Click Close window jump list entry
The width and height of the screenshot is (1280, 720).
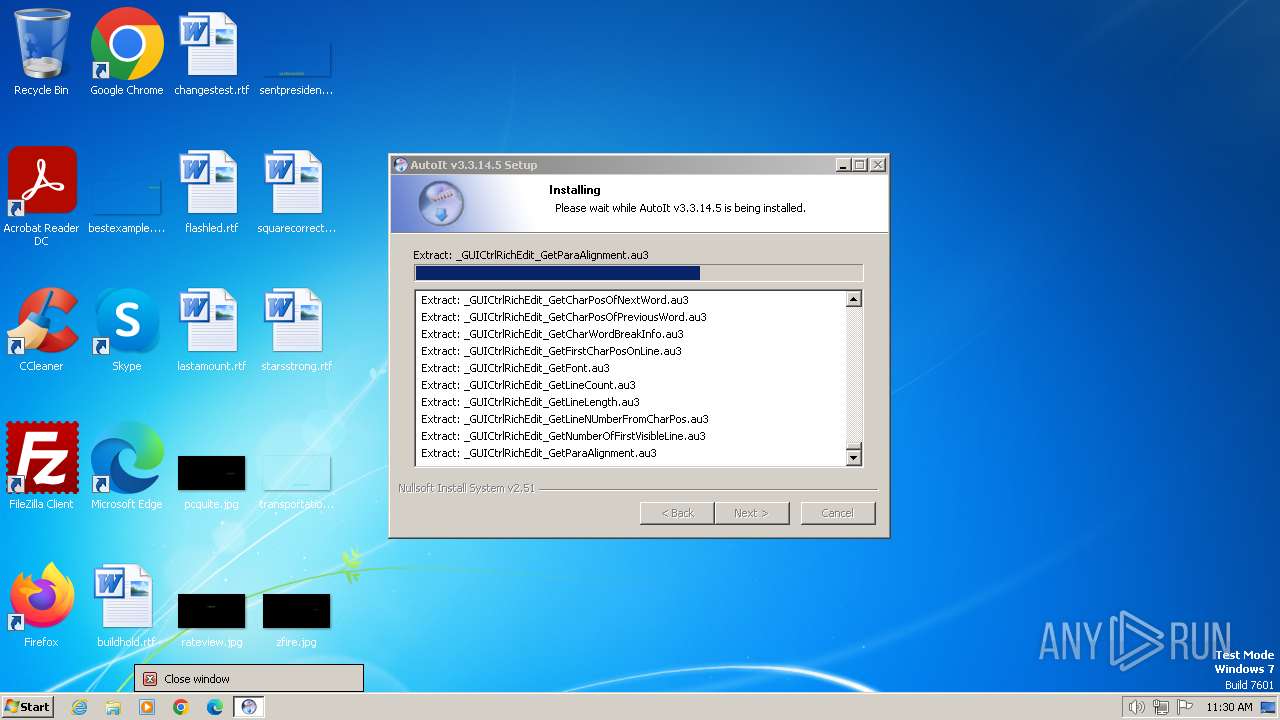(x=249, y=678)
